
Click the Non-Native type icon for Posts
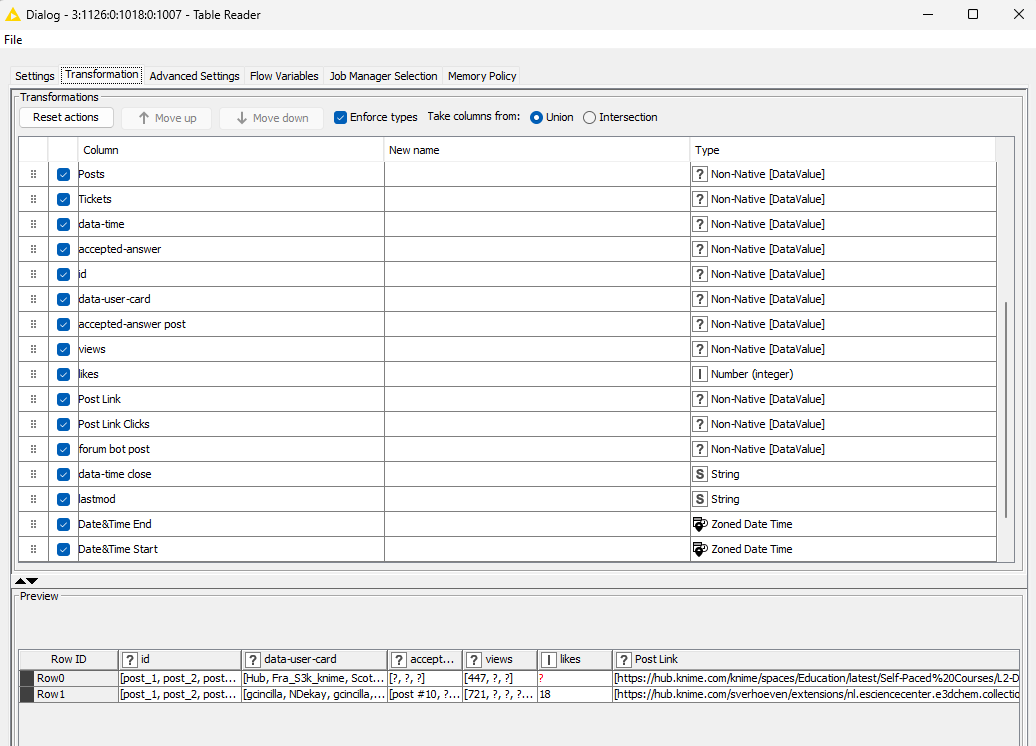pos(700,174)
